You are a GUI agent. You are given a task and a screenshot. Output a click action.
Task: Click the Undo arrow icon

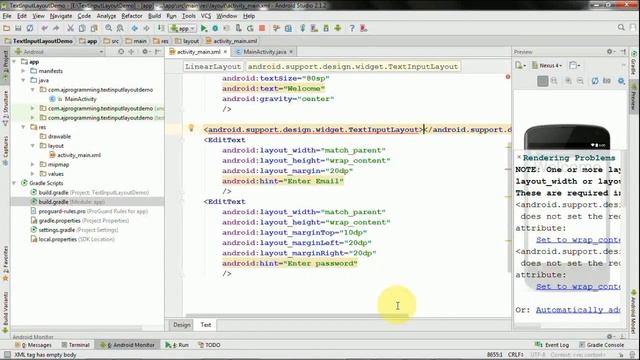tap(44, 28)
